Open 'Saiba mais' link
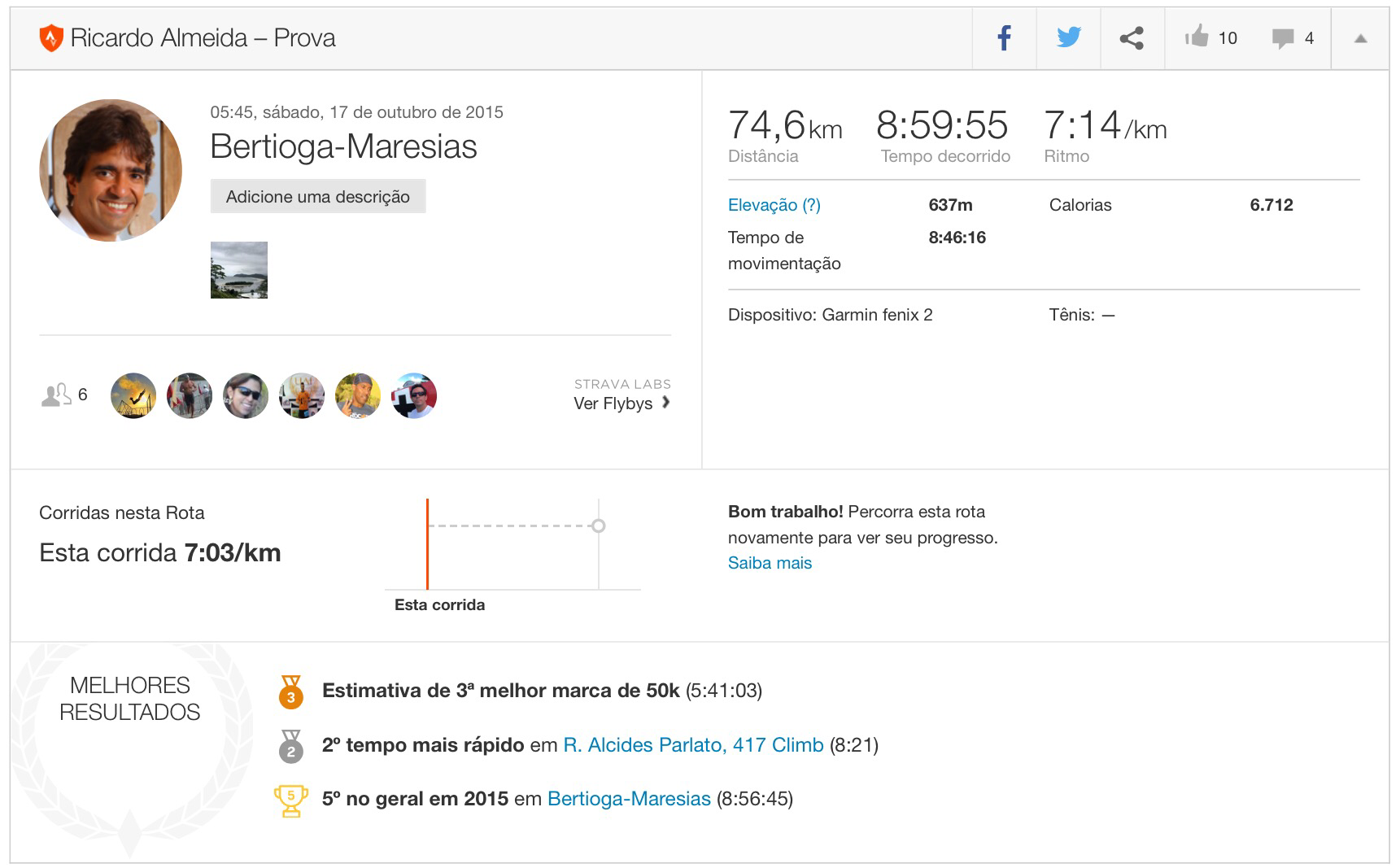The width and height of the screenshot is (1400, 868). point(770,563)
